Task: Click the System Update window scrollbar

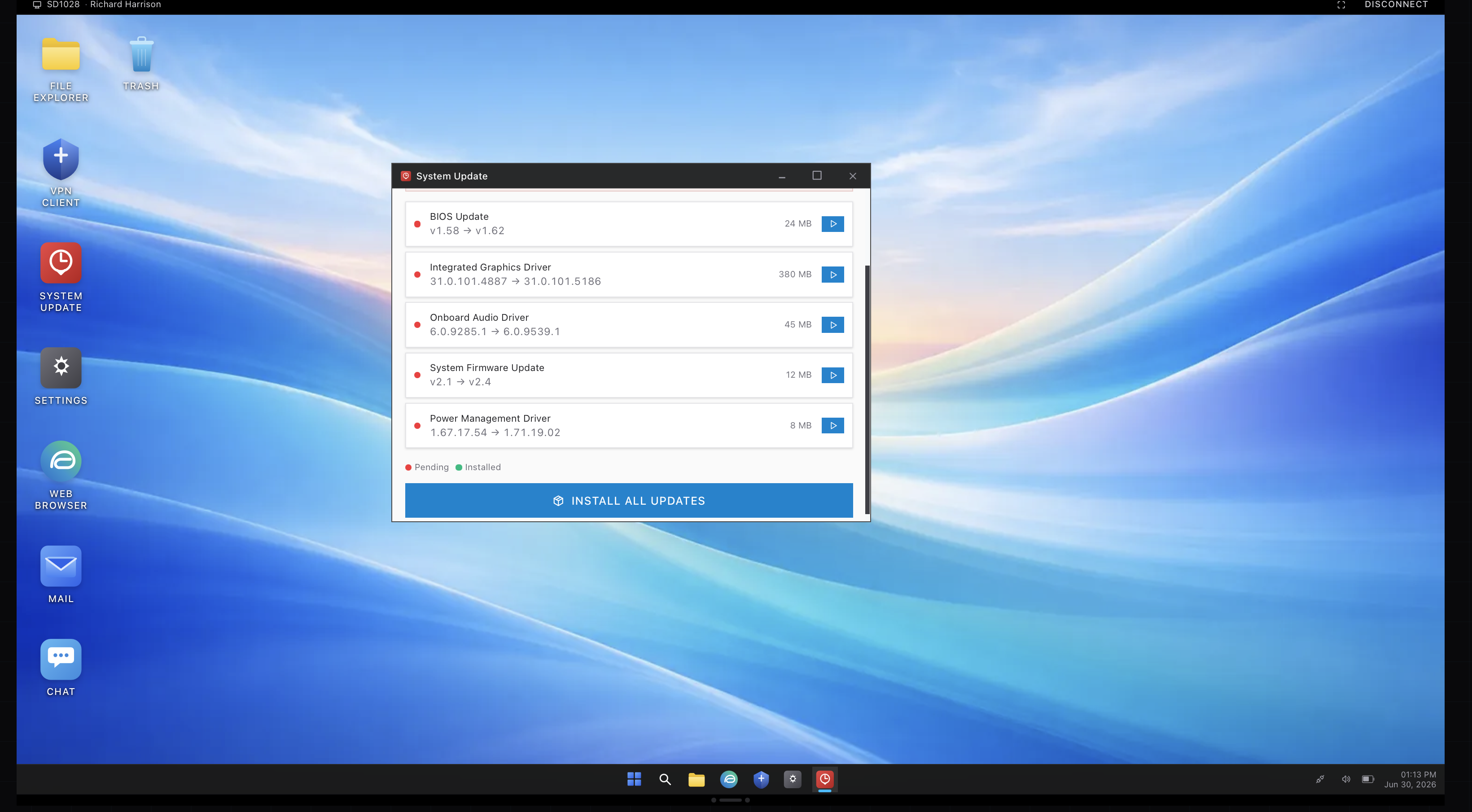Action: pos(867,389)
